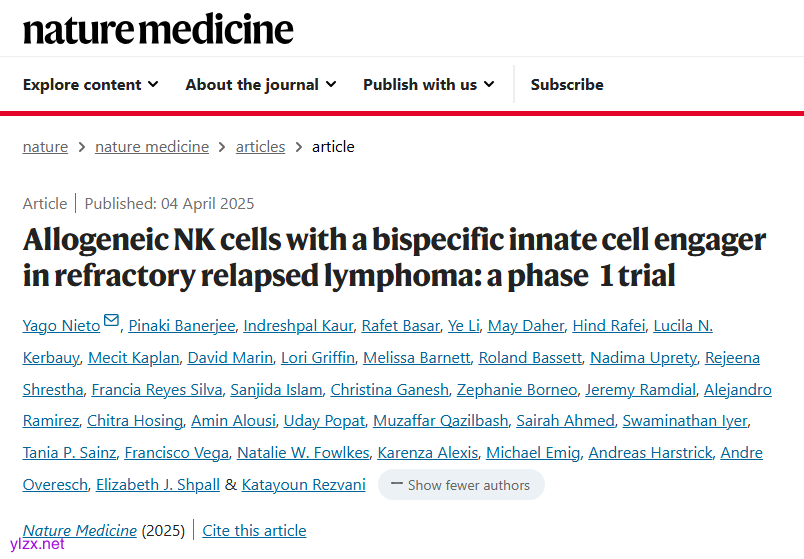Viewport: 804px width, 559px height.
Task: Navigate to the articles breadcrumb
Action: (x=260, y=147)
